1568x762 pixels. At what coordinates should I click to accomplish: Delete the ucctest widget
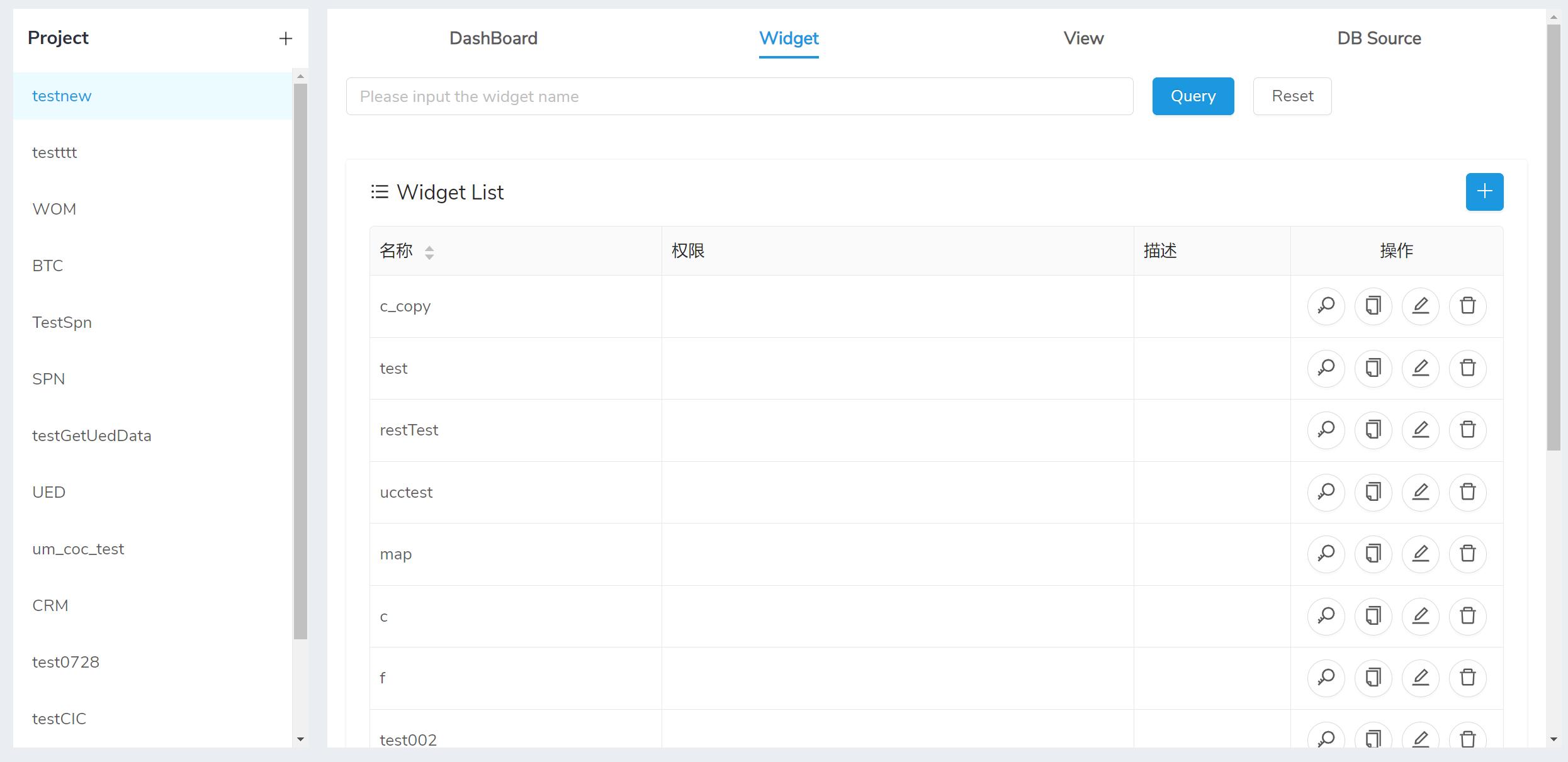coord(1467,492)
